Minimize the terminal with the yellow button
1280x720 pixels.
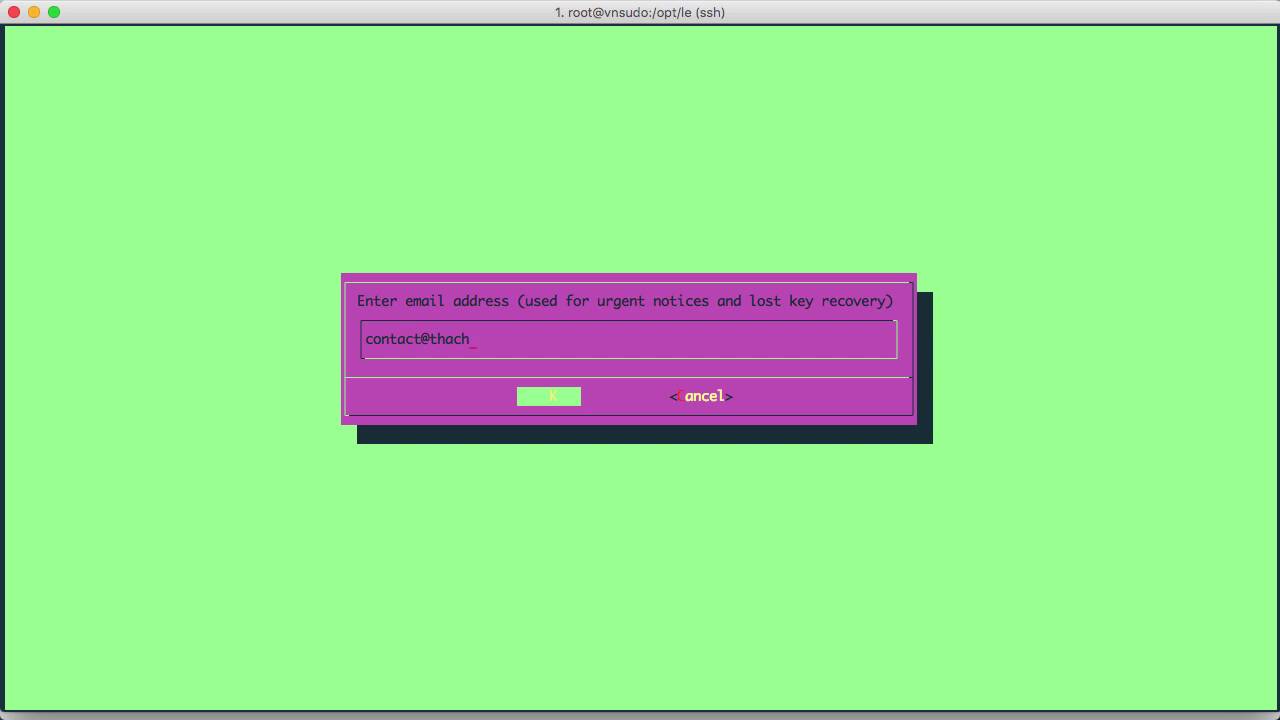click(34, 12)
